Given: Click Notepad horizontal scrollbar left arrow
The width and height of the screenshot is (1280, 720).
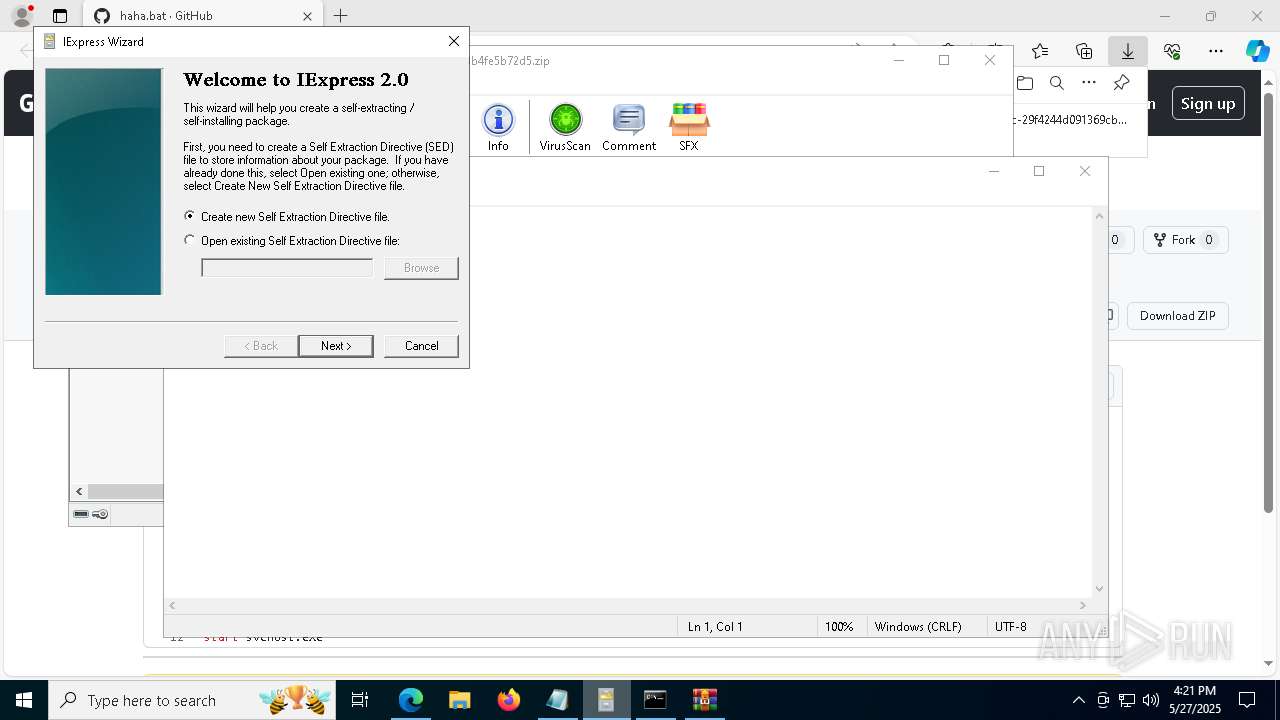Looking at the screenshot, I should 172,605.
